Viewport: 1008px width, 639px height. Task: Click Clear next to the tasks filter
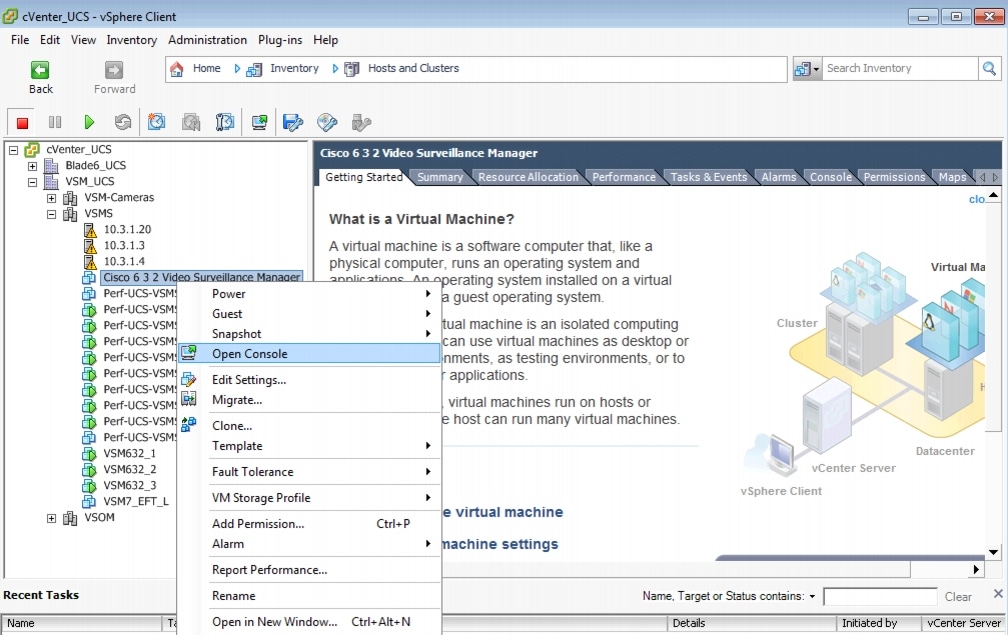[x=958, y=596]
